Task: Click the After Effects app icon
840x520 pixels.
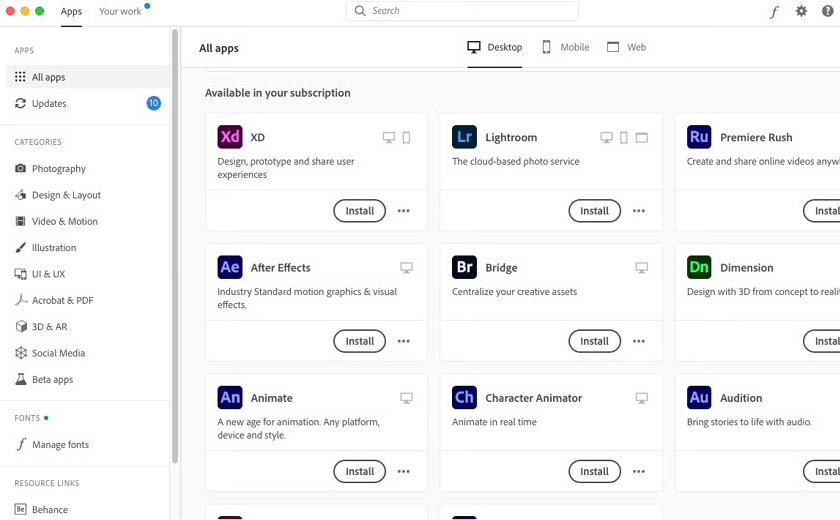Action: click(230, 267)
